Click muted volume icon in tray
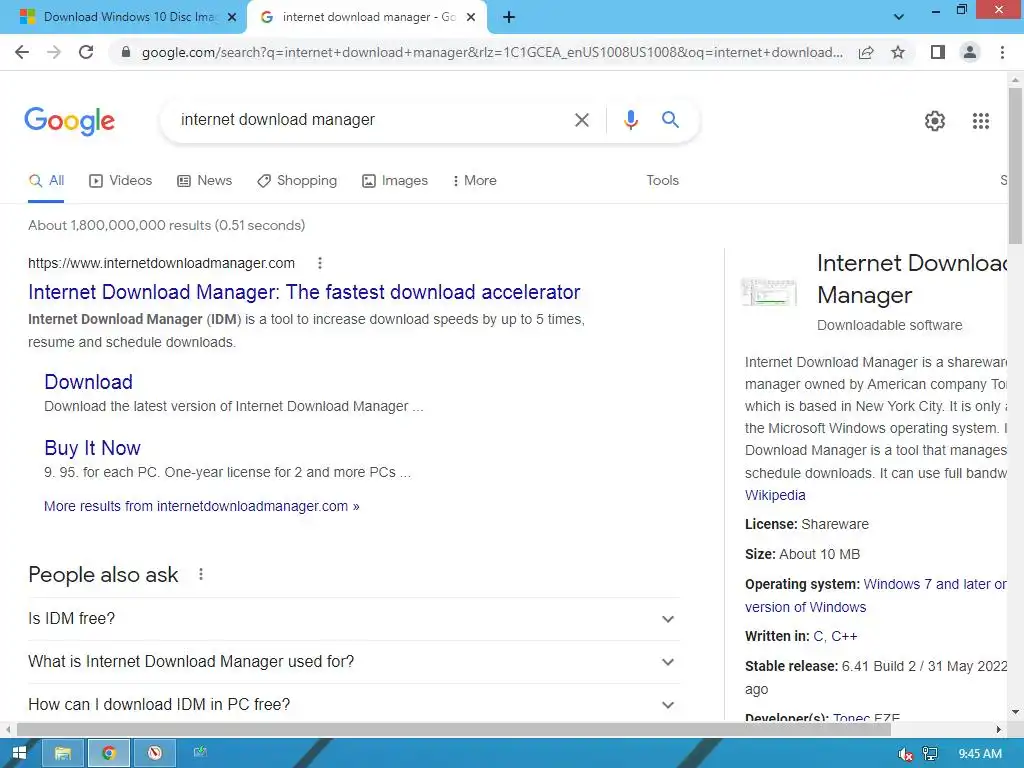Screen dimensions: 1024x768 [x=905, y=754]
